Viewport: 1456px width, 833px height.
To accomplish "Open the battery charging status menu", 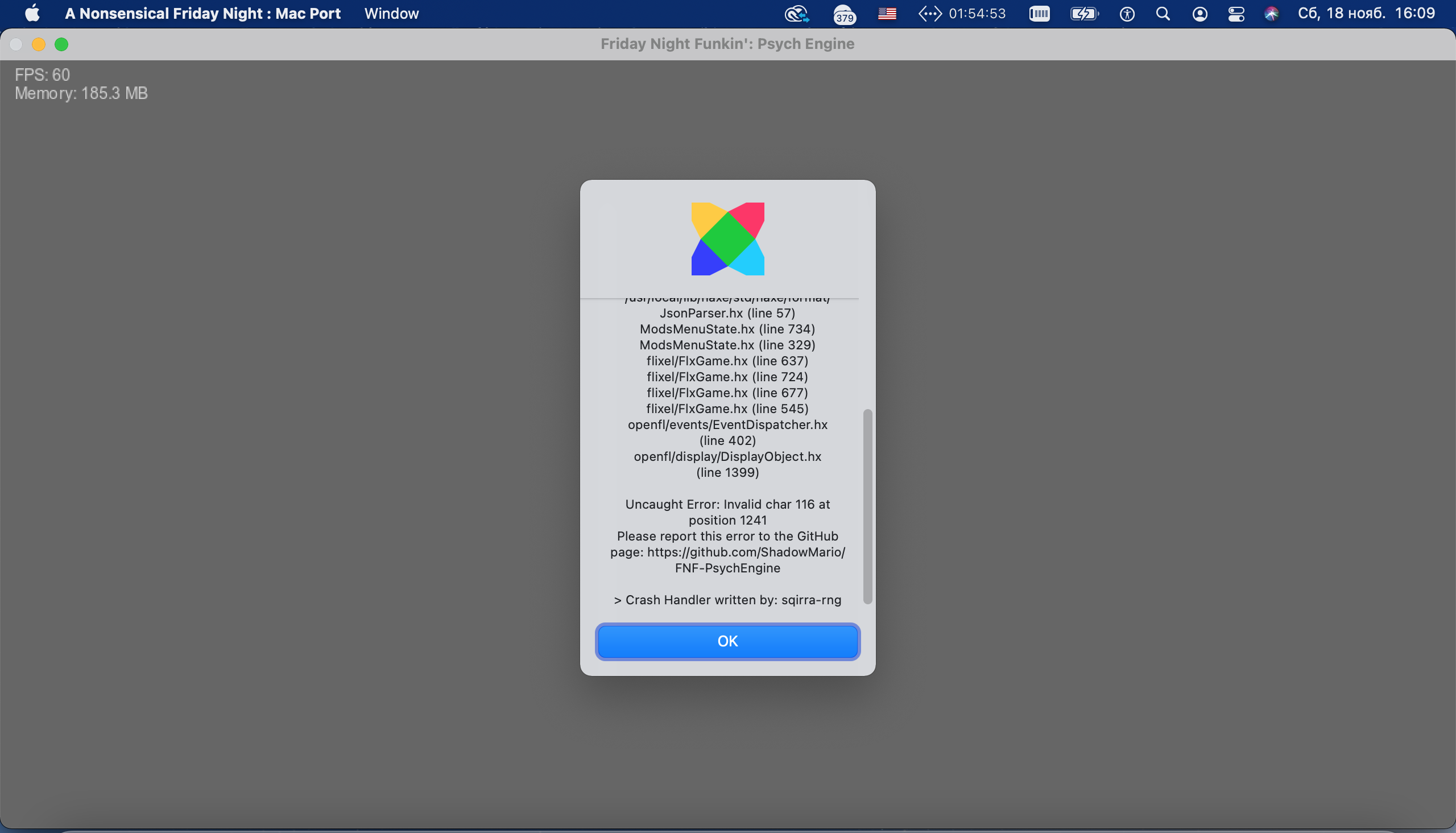I will tap(1084, 13).
